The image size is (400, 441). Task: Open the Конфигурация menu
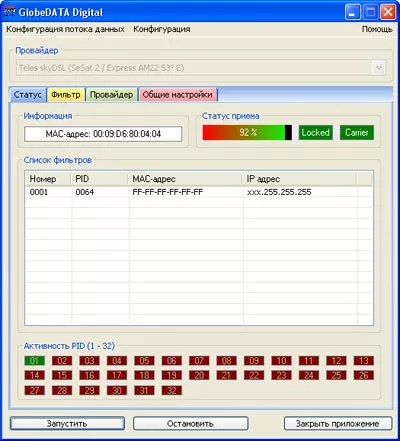(x=162, y=29)
